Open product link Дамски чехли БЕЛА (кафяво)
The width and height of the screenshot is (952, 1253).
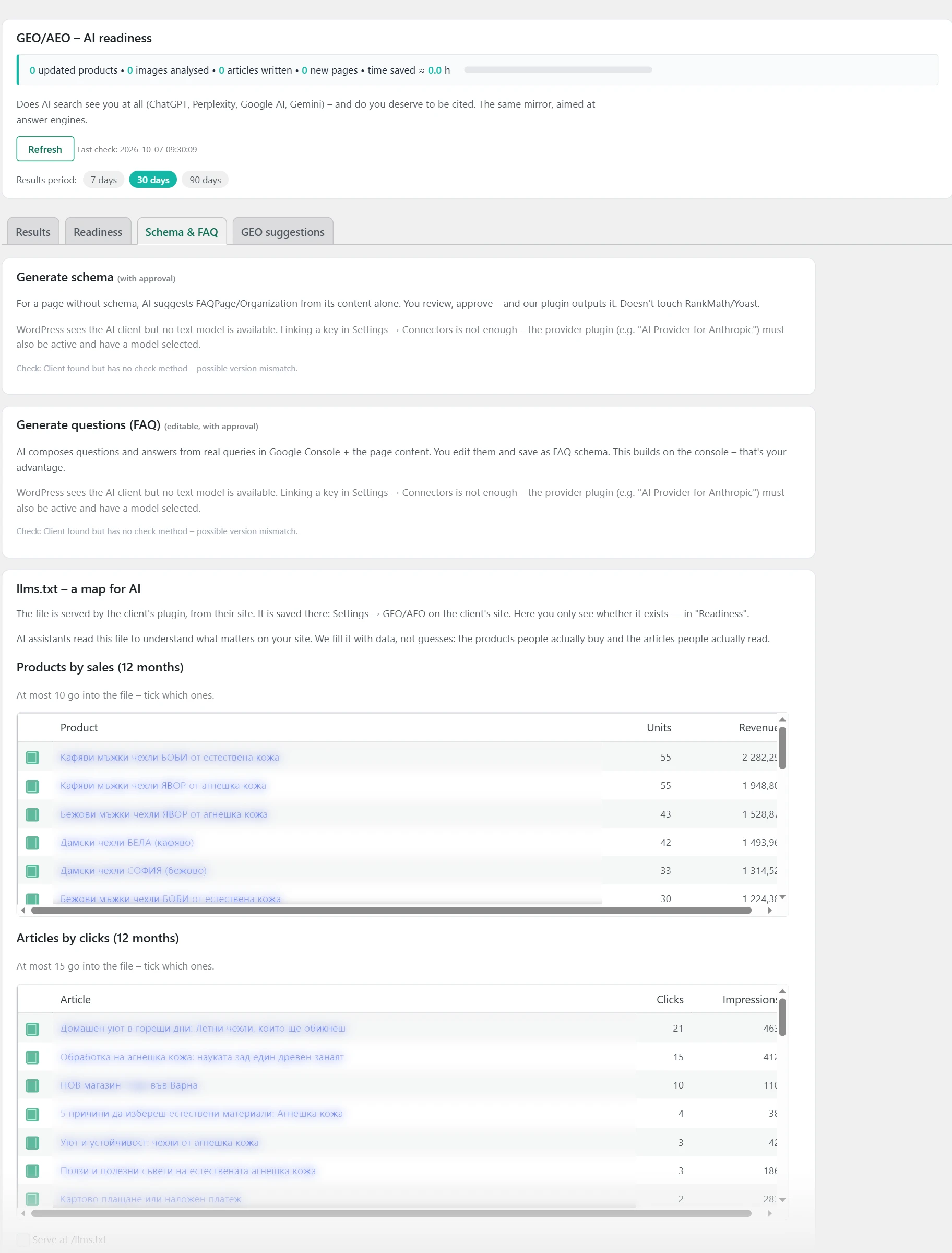[127, 843]
